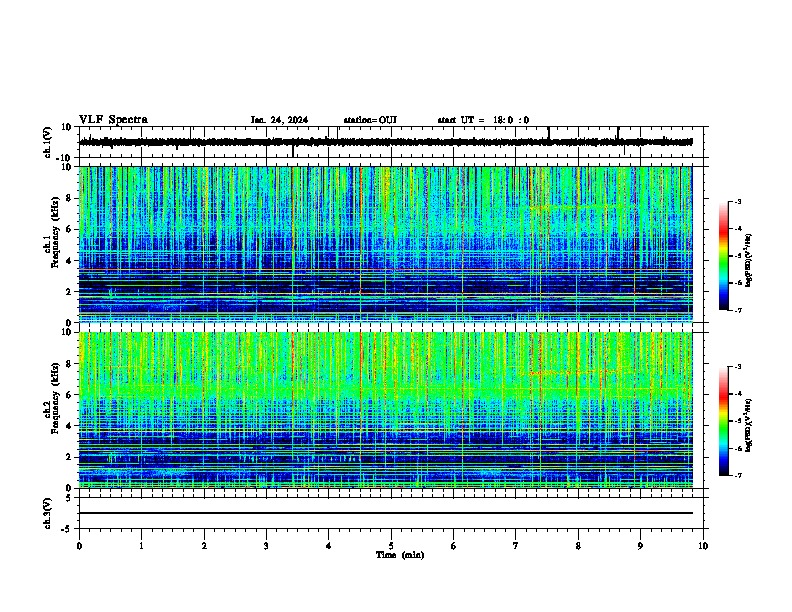Click time axis tick label "8"
792x612 pixels.
(x=578, y=546)
